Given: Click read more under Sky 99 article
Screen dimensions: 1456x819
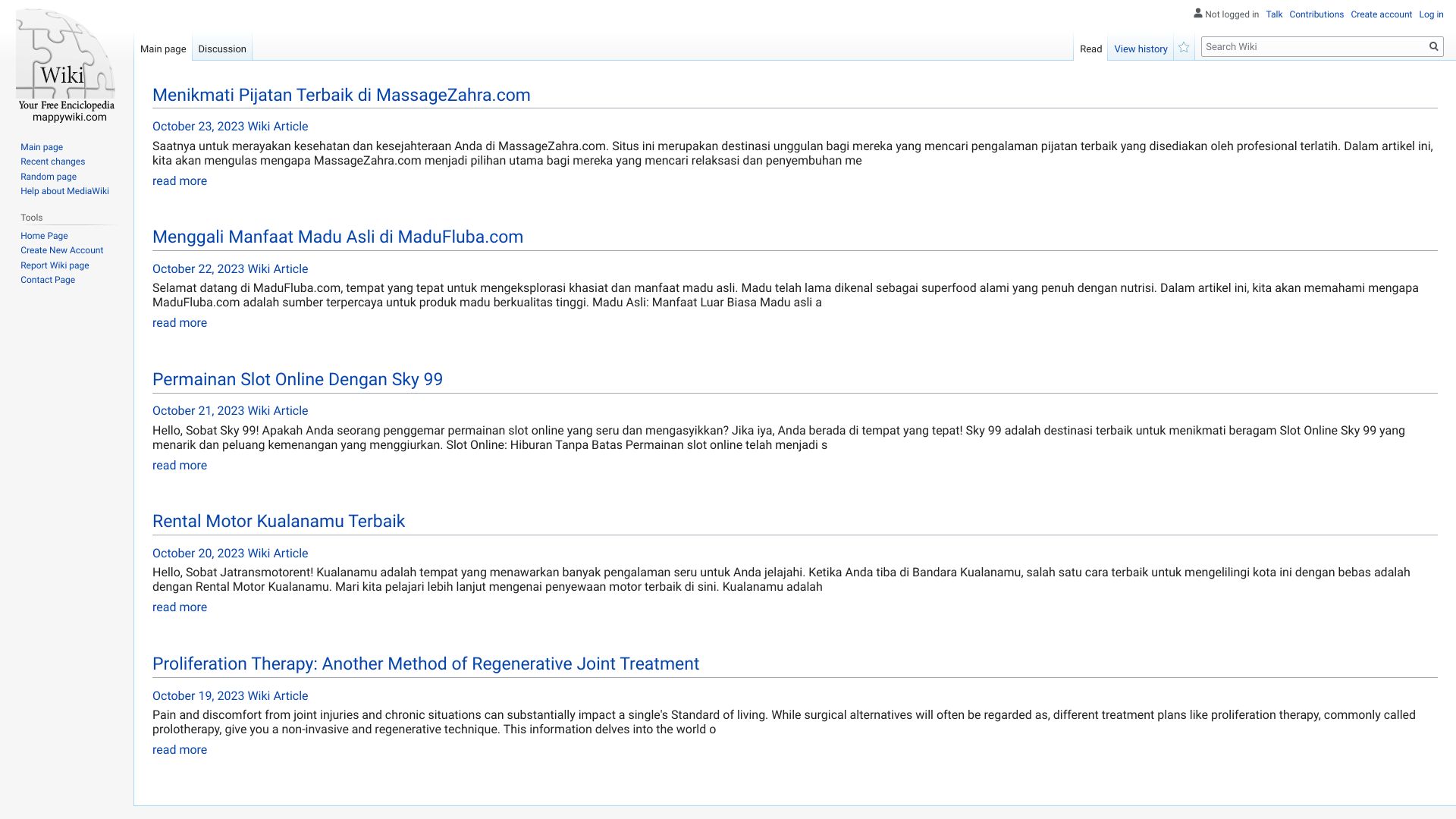Looking at the screenshot, I should point(180,466).
